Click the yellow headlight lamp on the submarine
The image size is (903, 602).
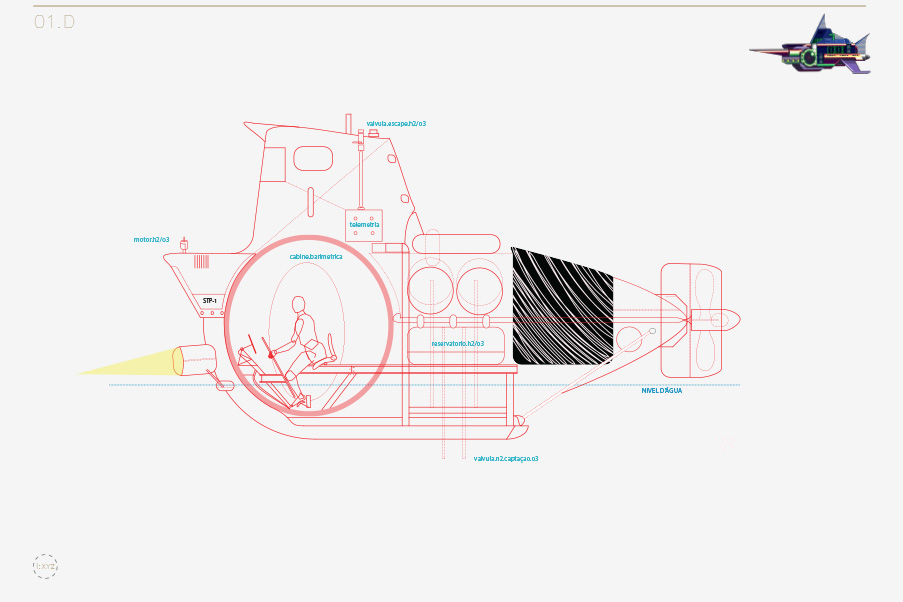pyautogui.click(x=194, y=358)
